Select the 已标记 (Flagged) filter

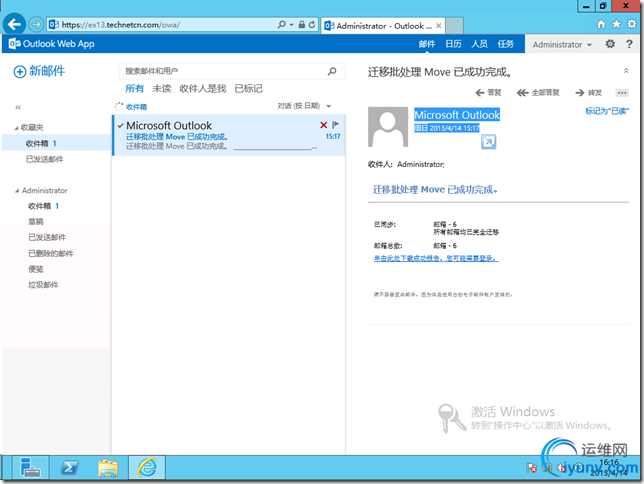tap(248, 88)
